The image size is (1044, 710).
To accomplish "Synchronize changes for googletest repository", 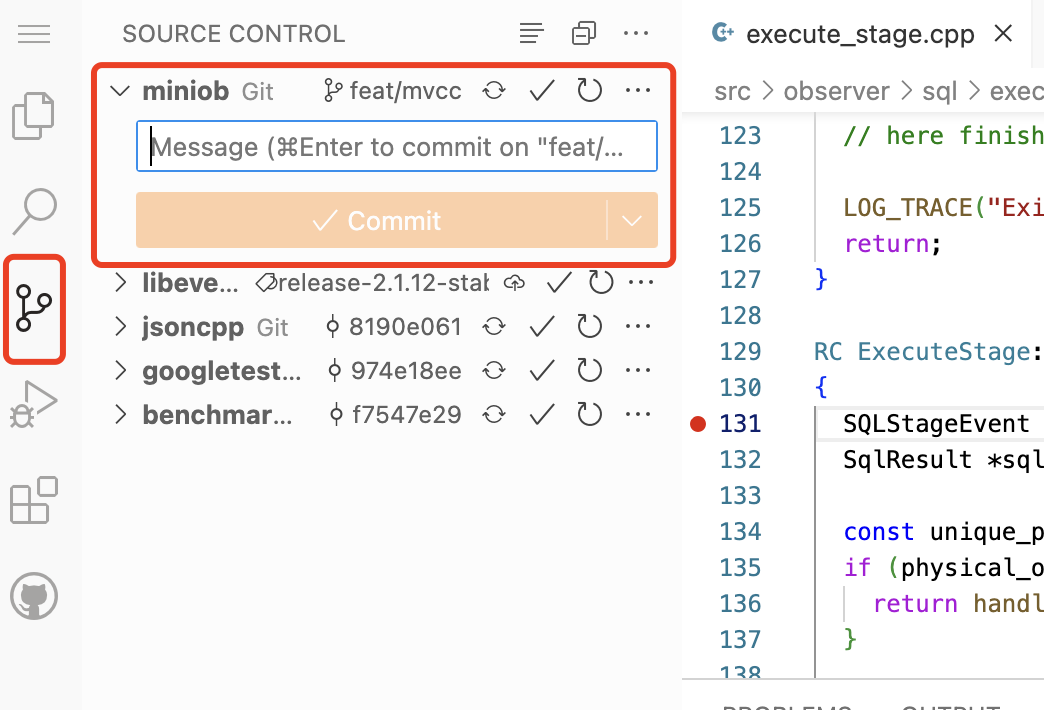I will [x=494, y=370].
